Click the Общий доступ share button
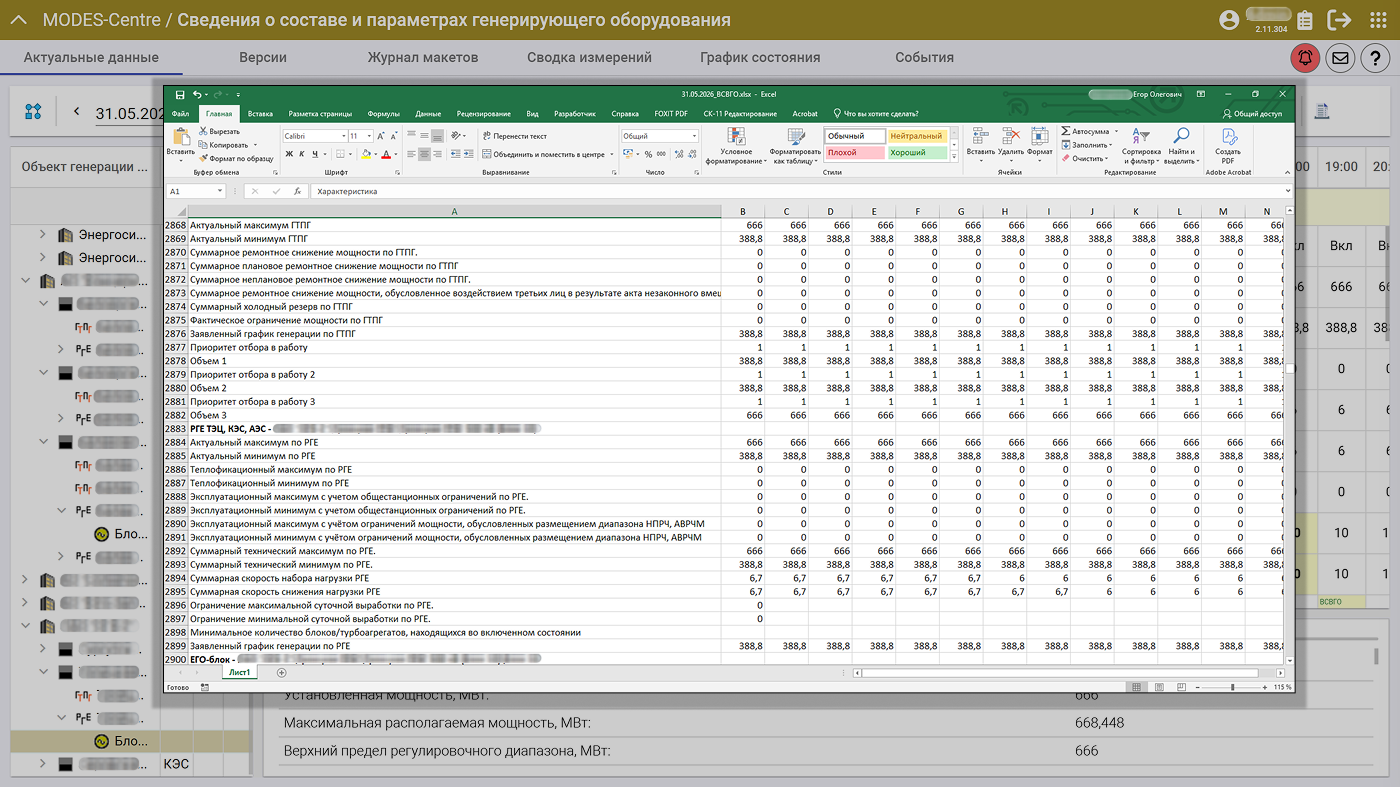 pyautogui.click(x=1252, y=114)
